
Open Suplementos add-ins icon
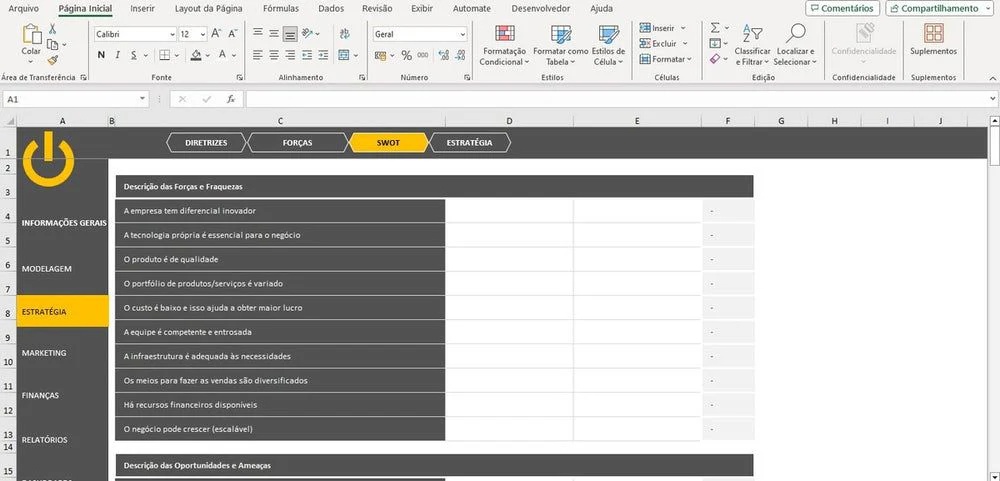pos(934,33)
